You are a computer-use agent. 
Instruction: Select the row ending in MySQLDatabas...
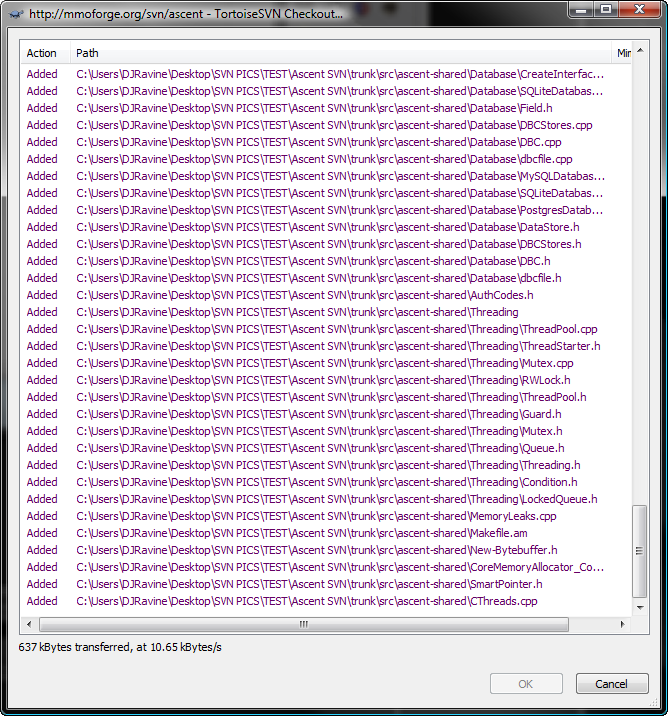click(x=326, y=176)
